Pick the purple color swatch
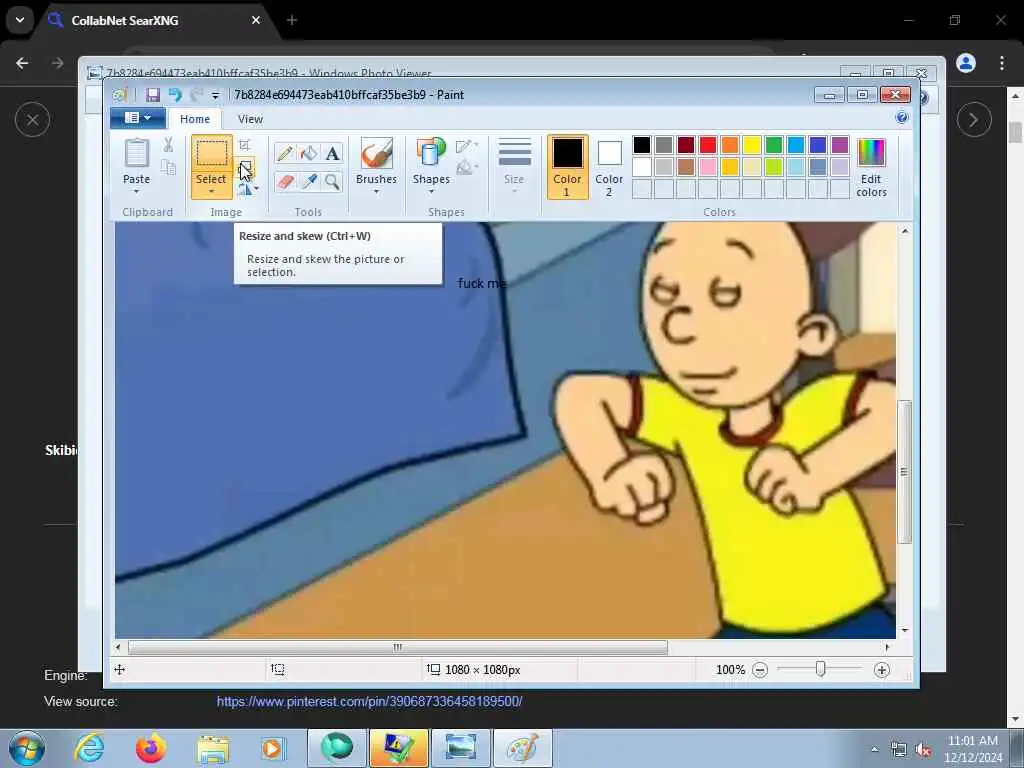This screenshot has height=768, width=1024. [840, 145]
